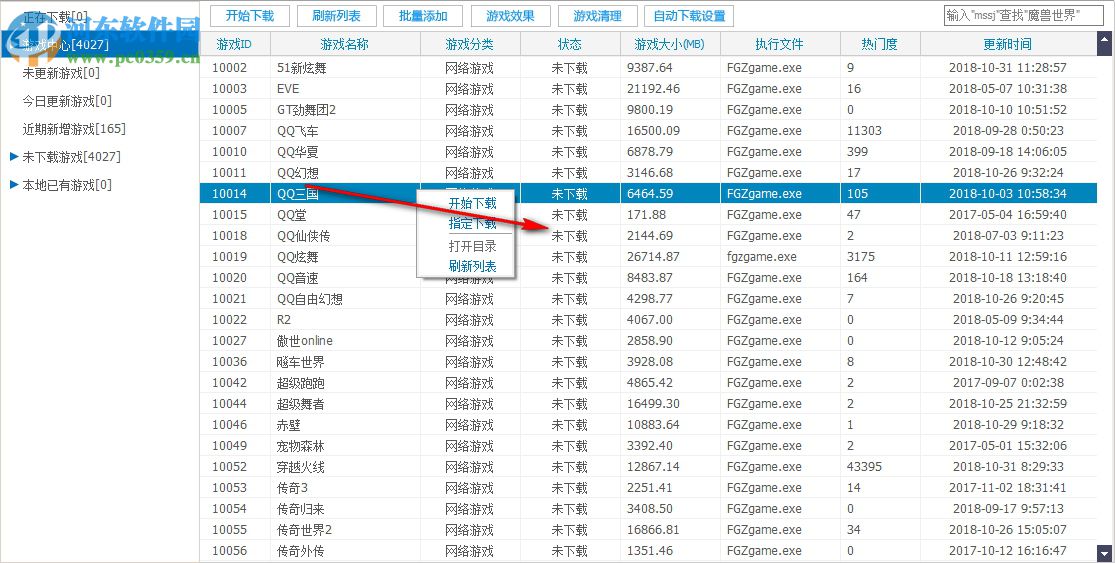The height and width of the screenshot is (563, 1115).
Task: Click game ID 10052 cell
Action: 229,467
